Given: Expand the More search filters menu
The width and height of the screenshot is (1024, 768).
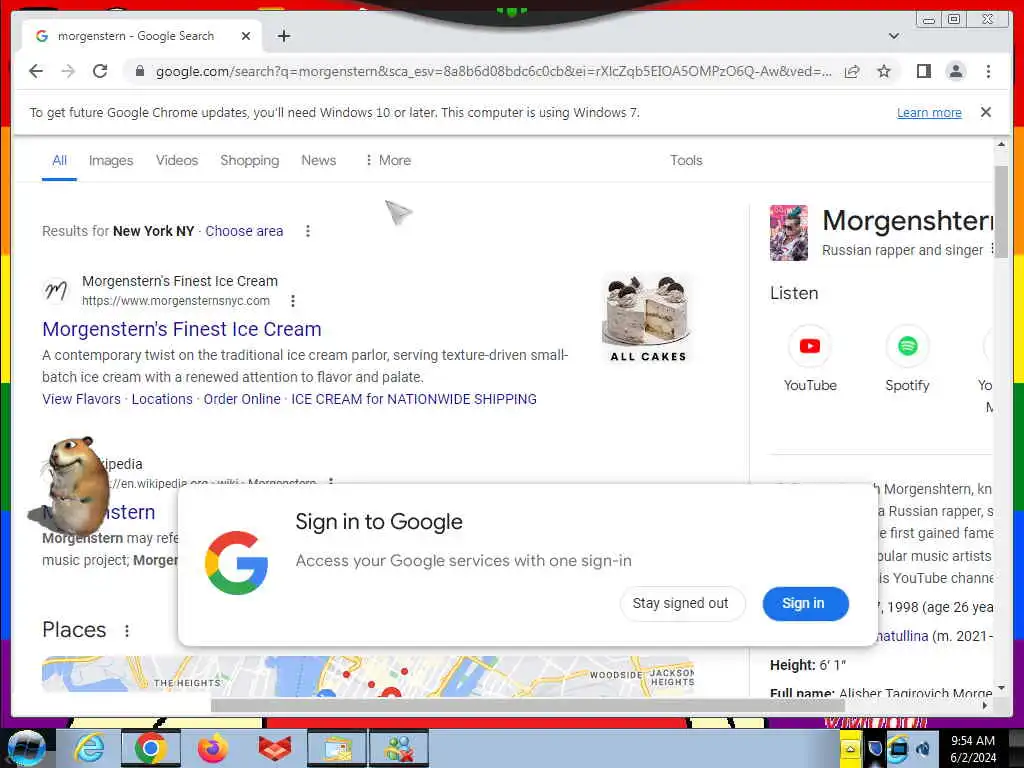Looking at the screenshot, I should 388,160.
